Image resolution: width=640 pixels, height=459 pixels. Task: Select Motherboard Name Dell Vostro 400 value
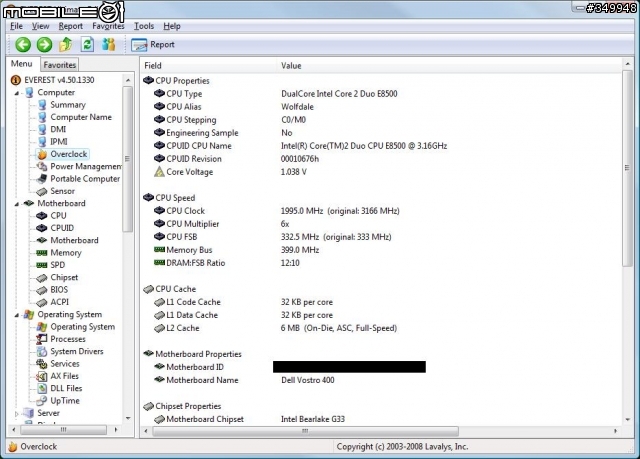pos(308,380)
